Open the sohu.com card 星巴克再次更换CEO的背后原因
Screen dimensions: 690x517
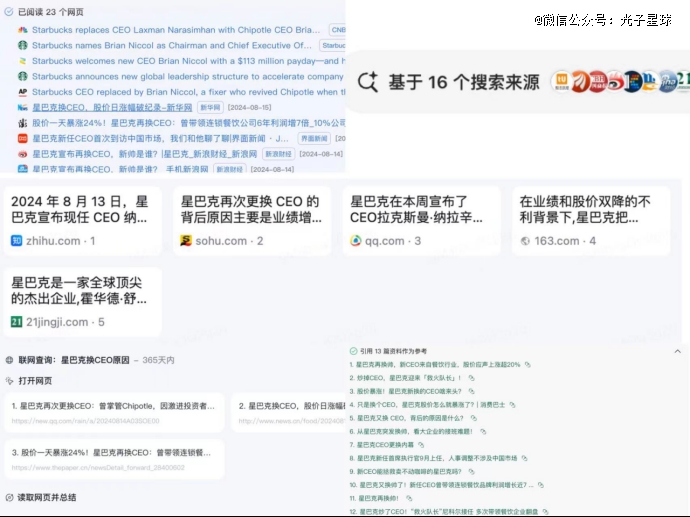point(252,221)
